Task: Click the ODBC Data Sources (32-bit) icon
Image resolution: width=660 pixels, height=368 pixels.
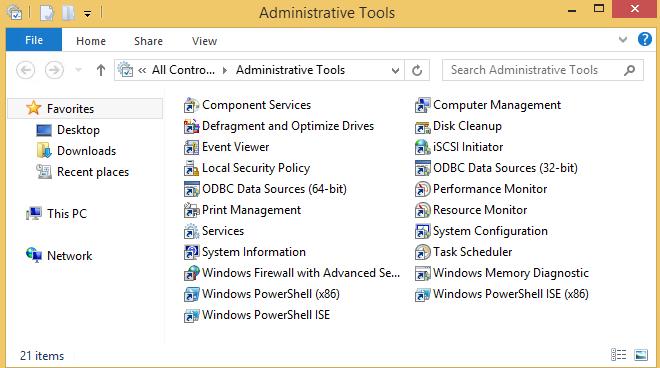Action: [x=422, y=168]
